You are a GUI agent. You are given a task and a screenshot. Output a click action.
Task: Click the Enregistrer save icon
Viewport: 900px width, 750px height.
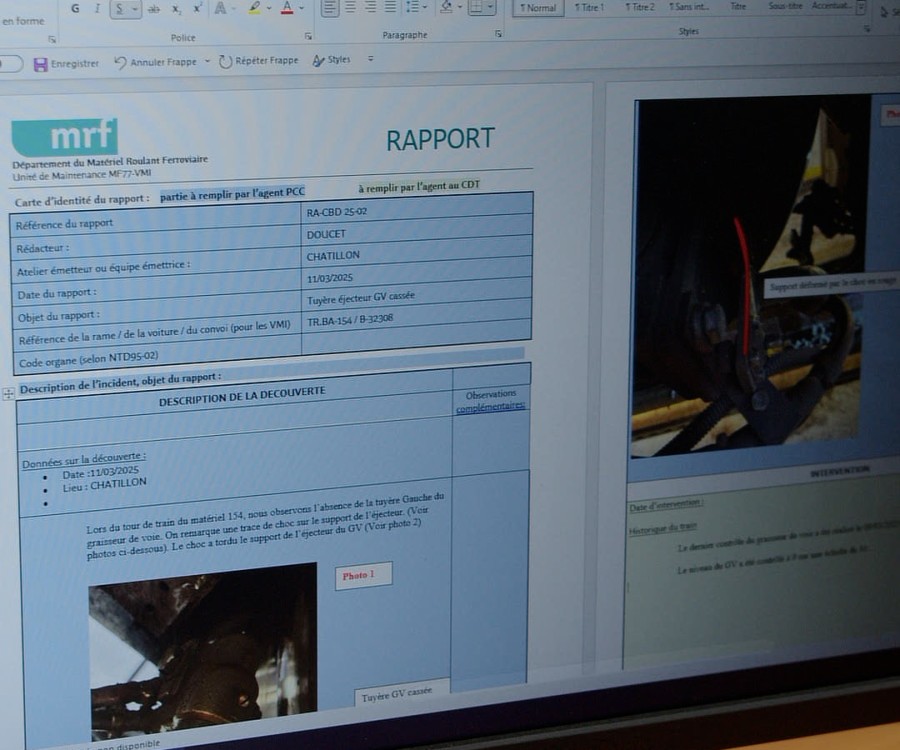click(40, 64)
